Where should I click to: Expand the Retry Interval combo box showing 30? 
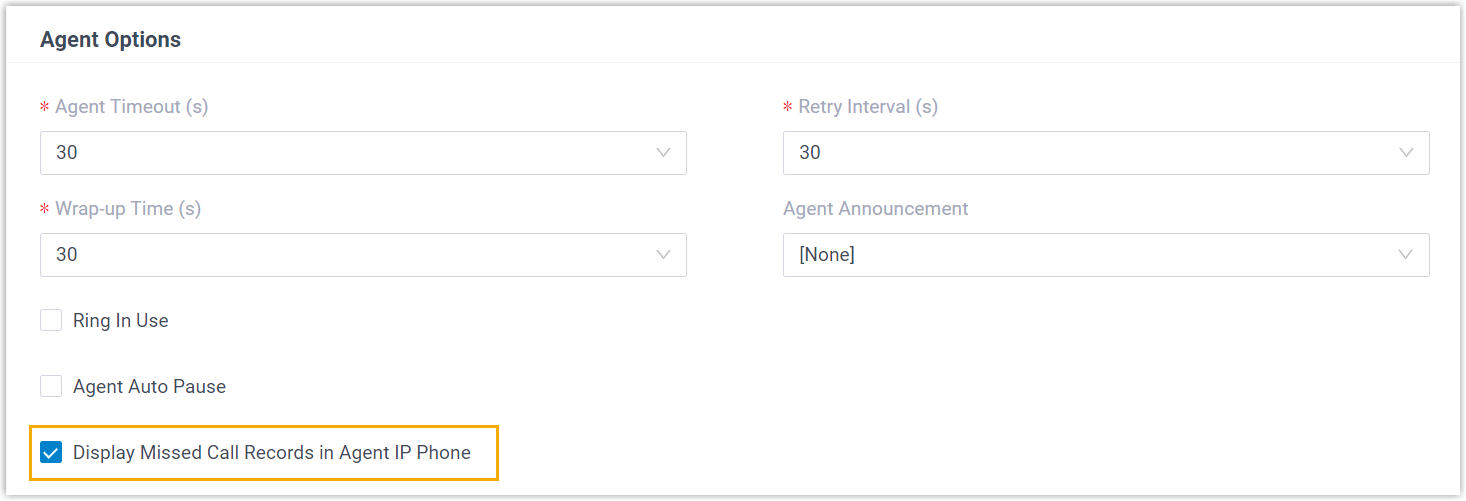click(1090, 153)
